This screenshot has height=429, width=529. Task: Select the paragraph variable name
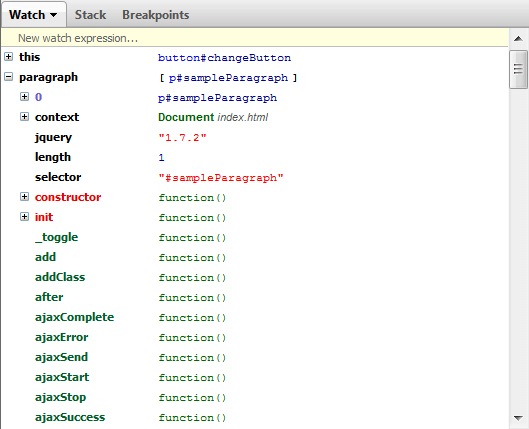(48, 78)
